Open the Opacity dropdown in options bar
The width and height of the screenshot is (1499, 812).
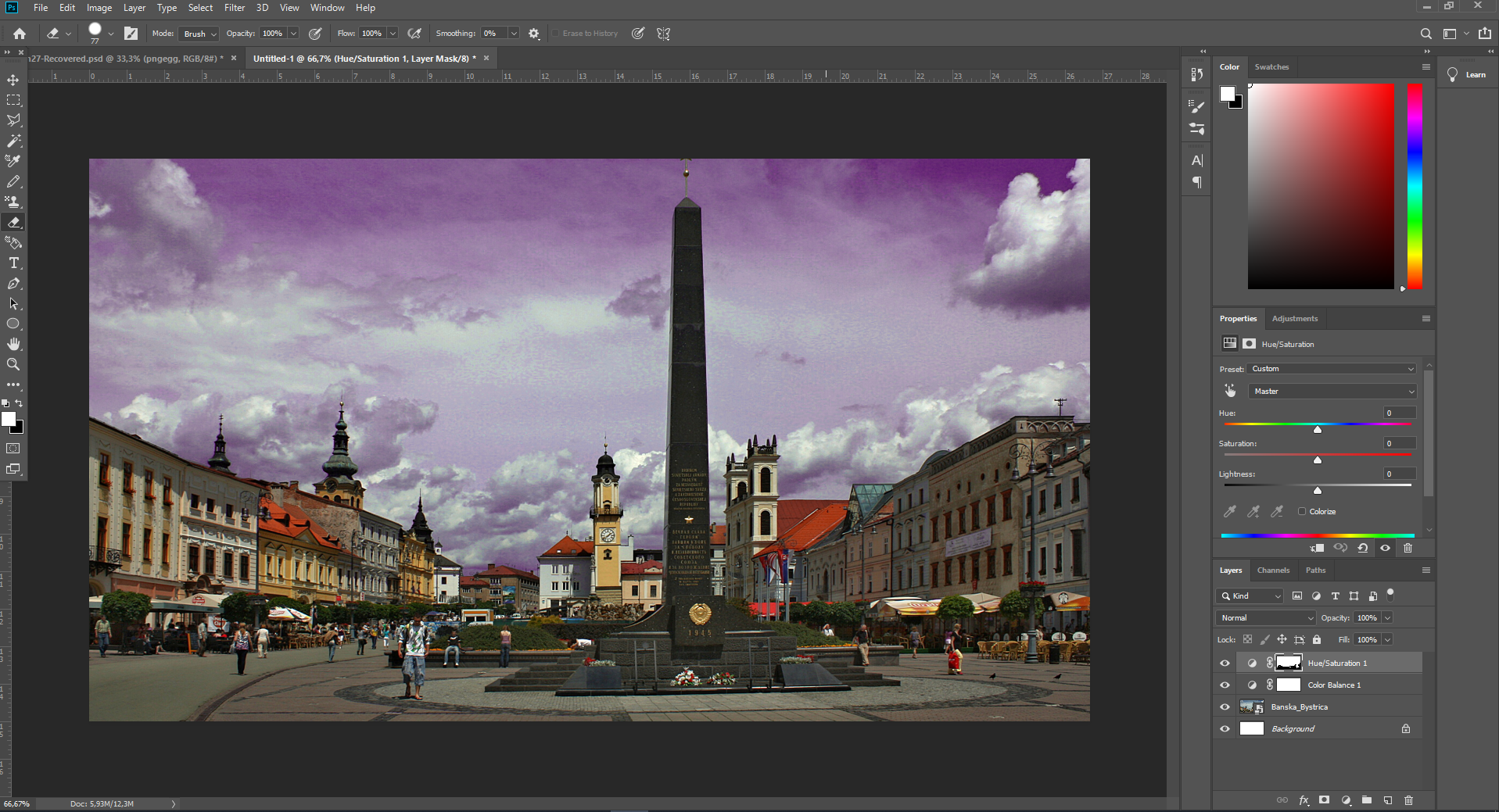point(293,34)
